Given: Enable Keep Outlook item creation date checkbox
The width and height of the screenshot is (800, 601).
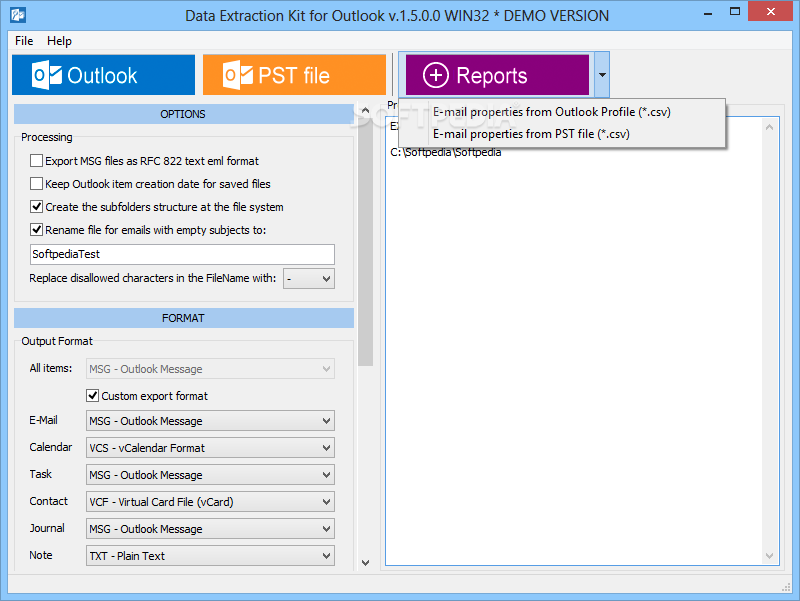Looking at the screenshot, I should click(x=36, y=184).
